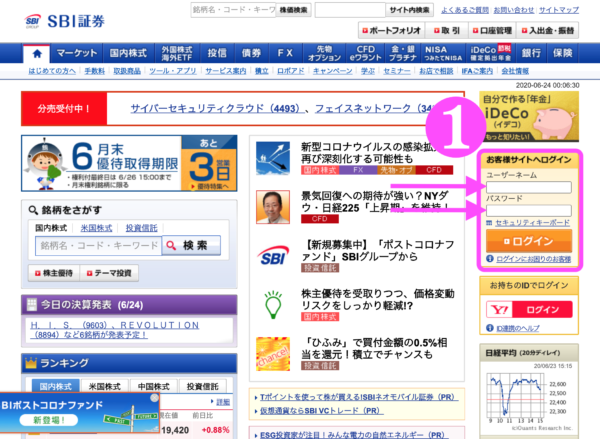Open the はじめての方へ link

coord(52,71)
